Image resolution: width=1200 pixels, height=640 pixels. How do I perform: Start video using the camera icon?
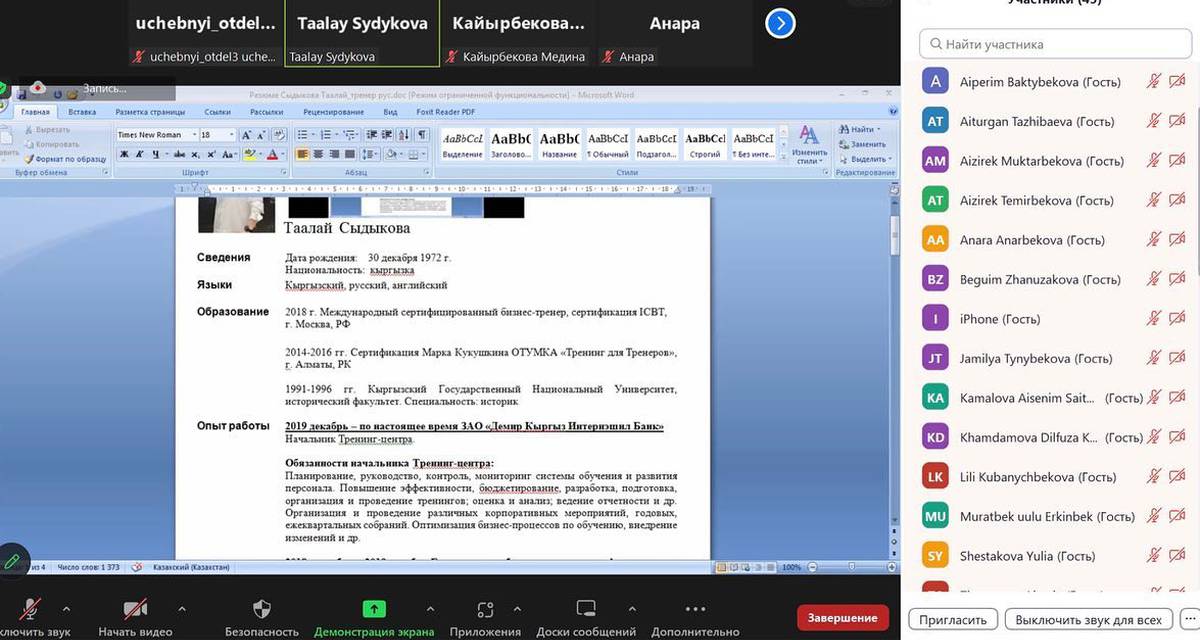tap(135, 610)
